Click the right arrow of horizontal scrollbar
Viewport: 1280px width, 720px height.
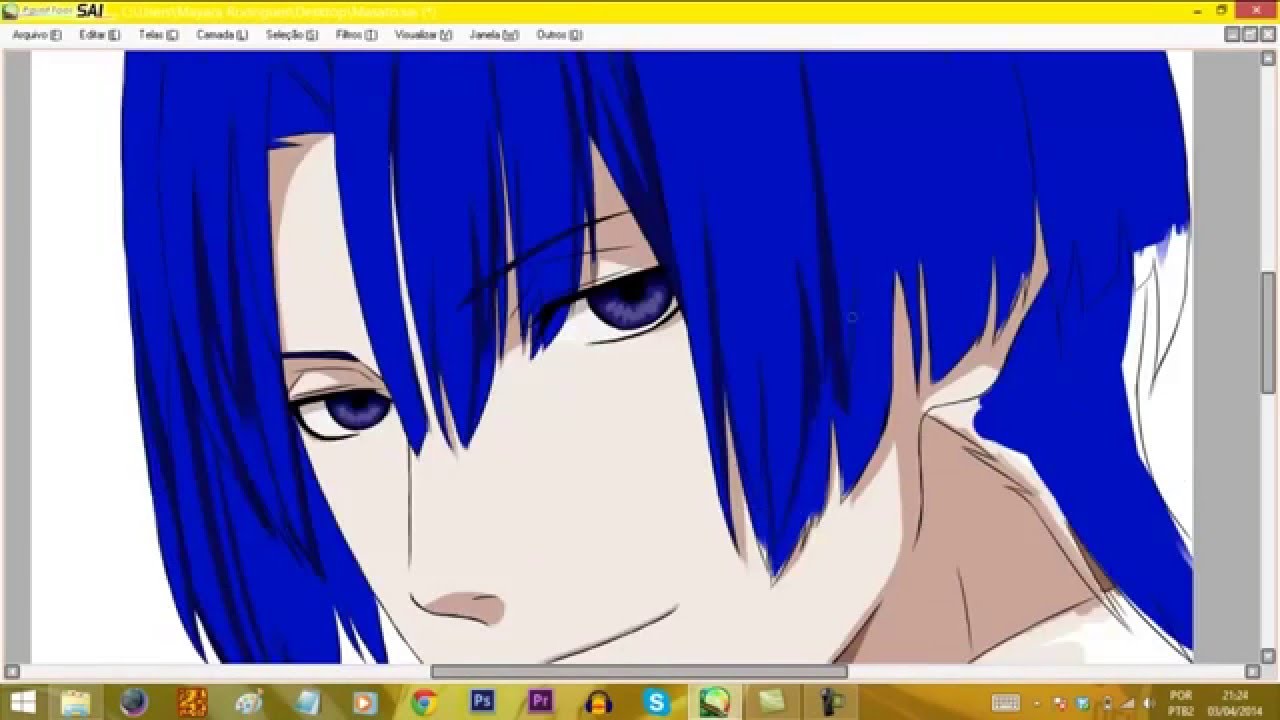(x=1252, y=672)
